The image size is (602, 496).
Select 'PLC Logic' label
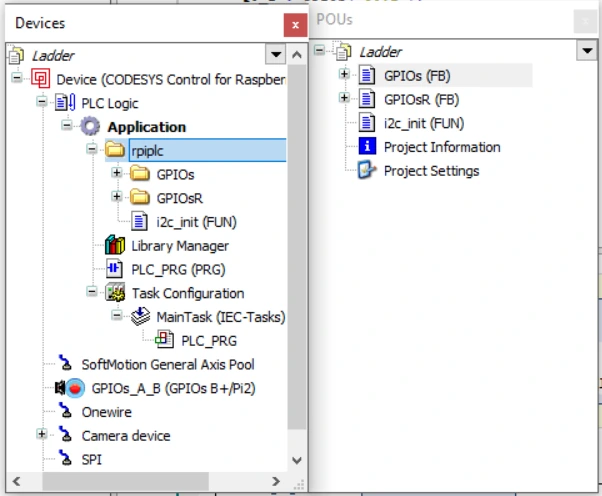click(110, 103)
